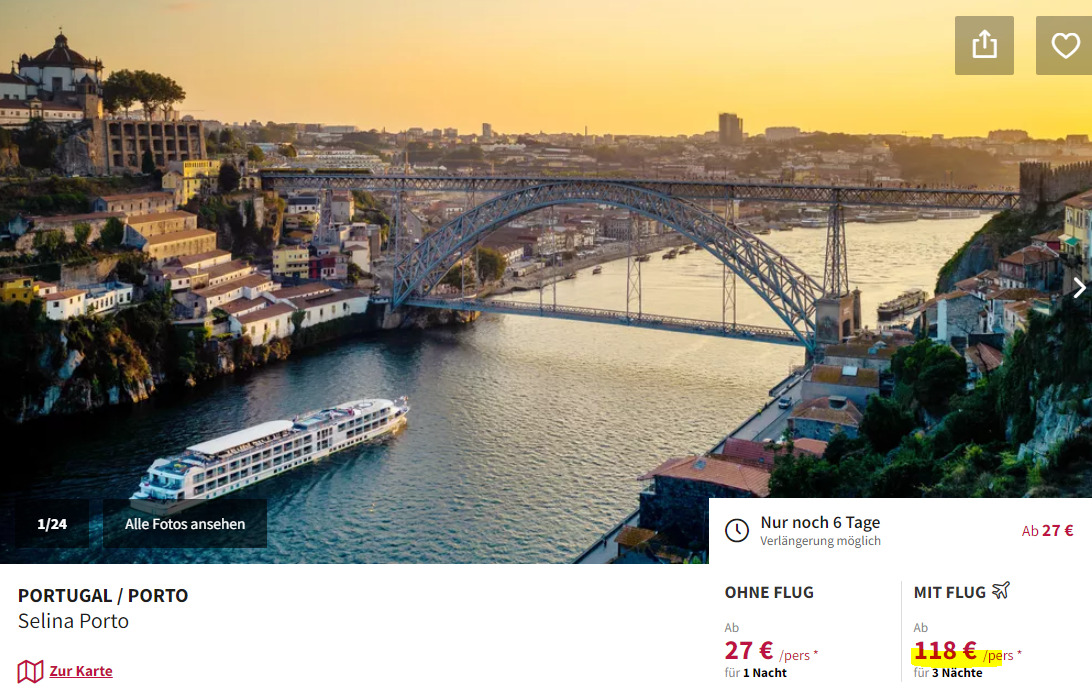Click the Alle Fotos ansehen button

(x=185, y=524)
